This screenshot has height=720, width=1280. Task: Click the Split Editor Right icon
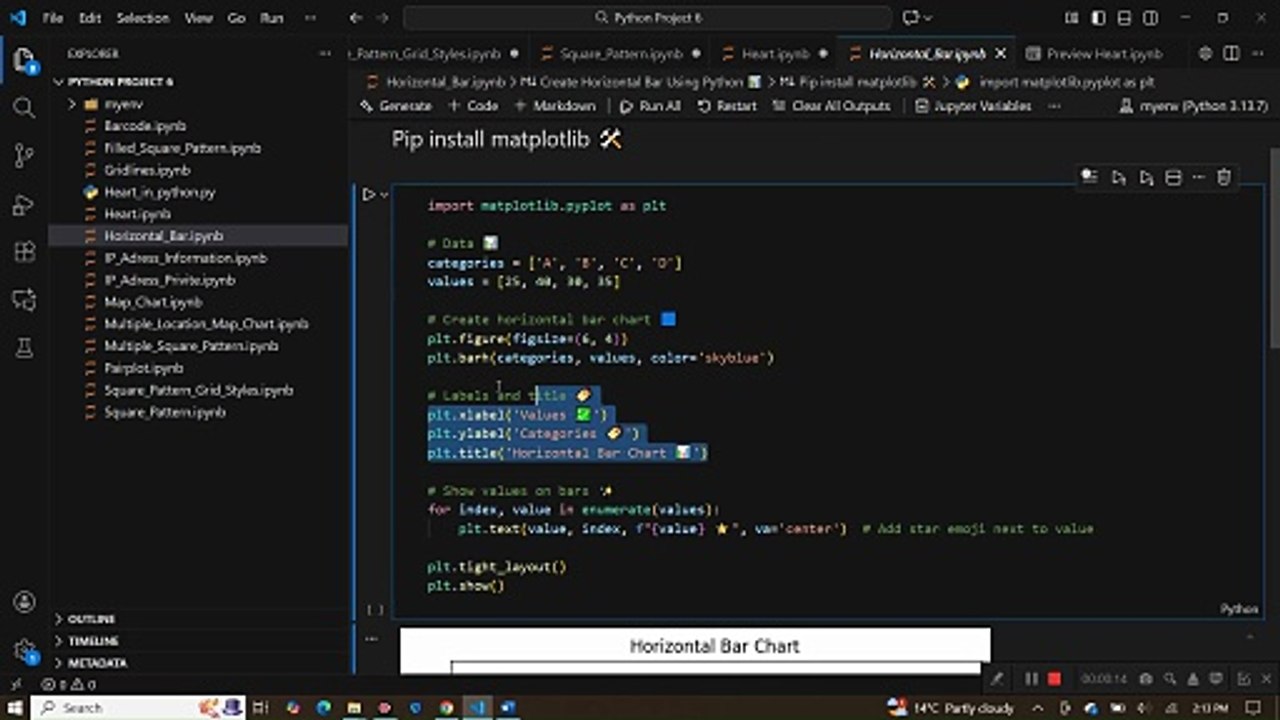tap(1231, 53)
